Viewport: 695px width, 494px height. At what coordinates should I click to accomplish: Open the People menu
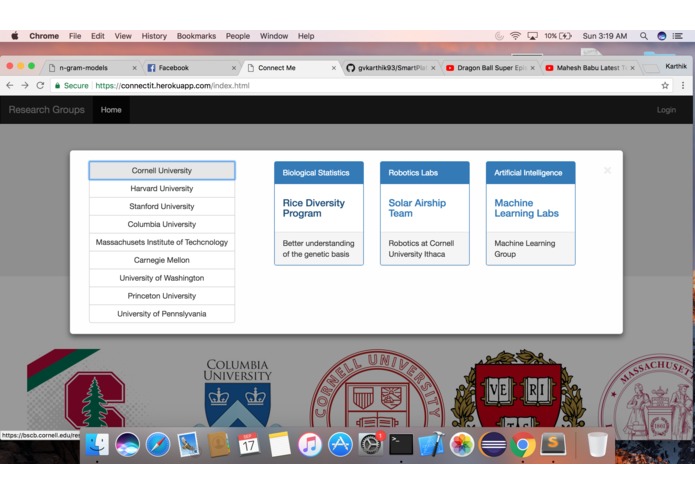coord(238,36)
